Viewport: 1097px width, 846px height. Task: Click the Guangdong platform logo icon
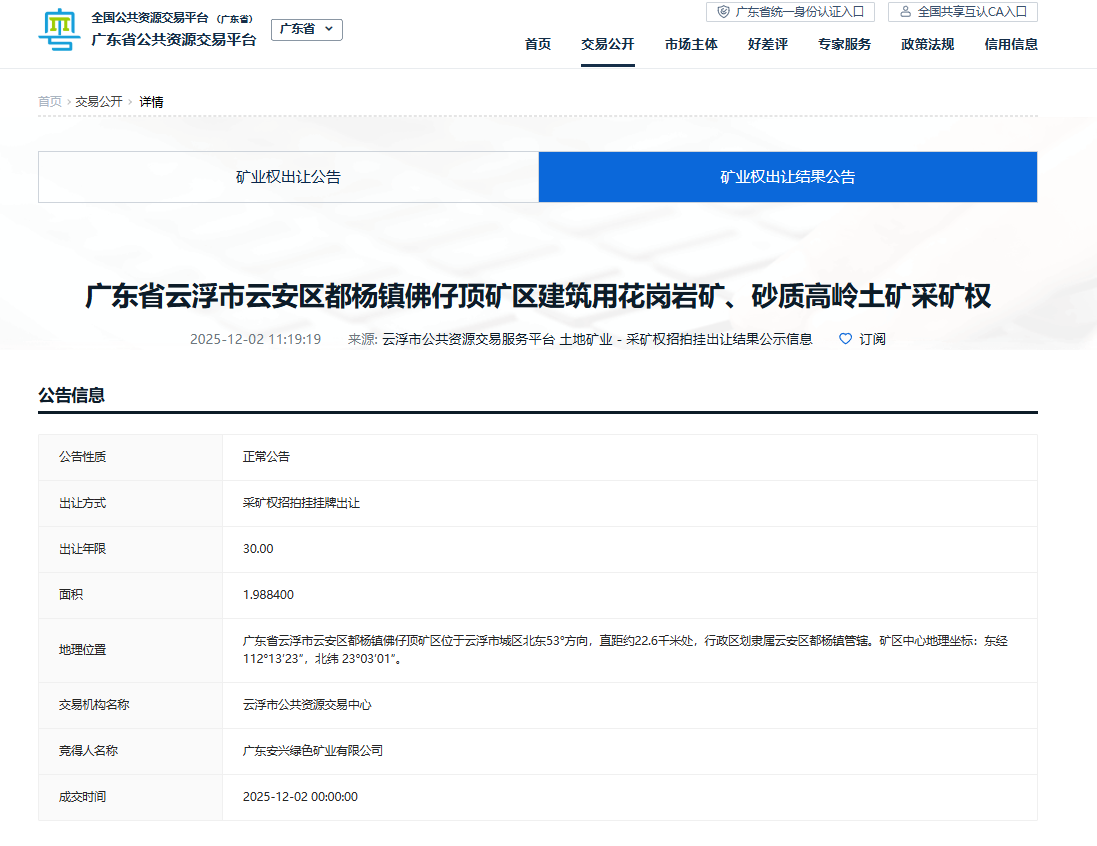59,30
